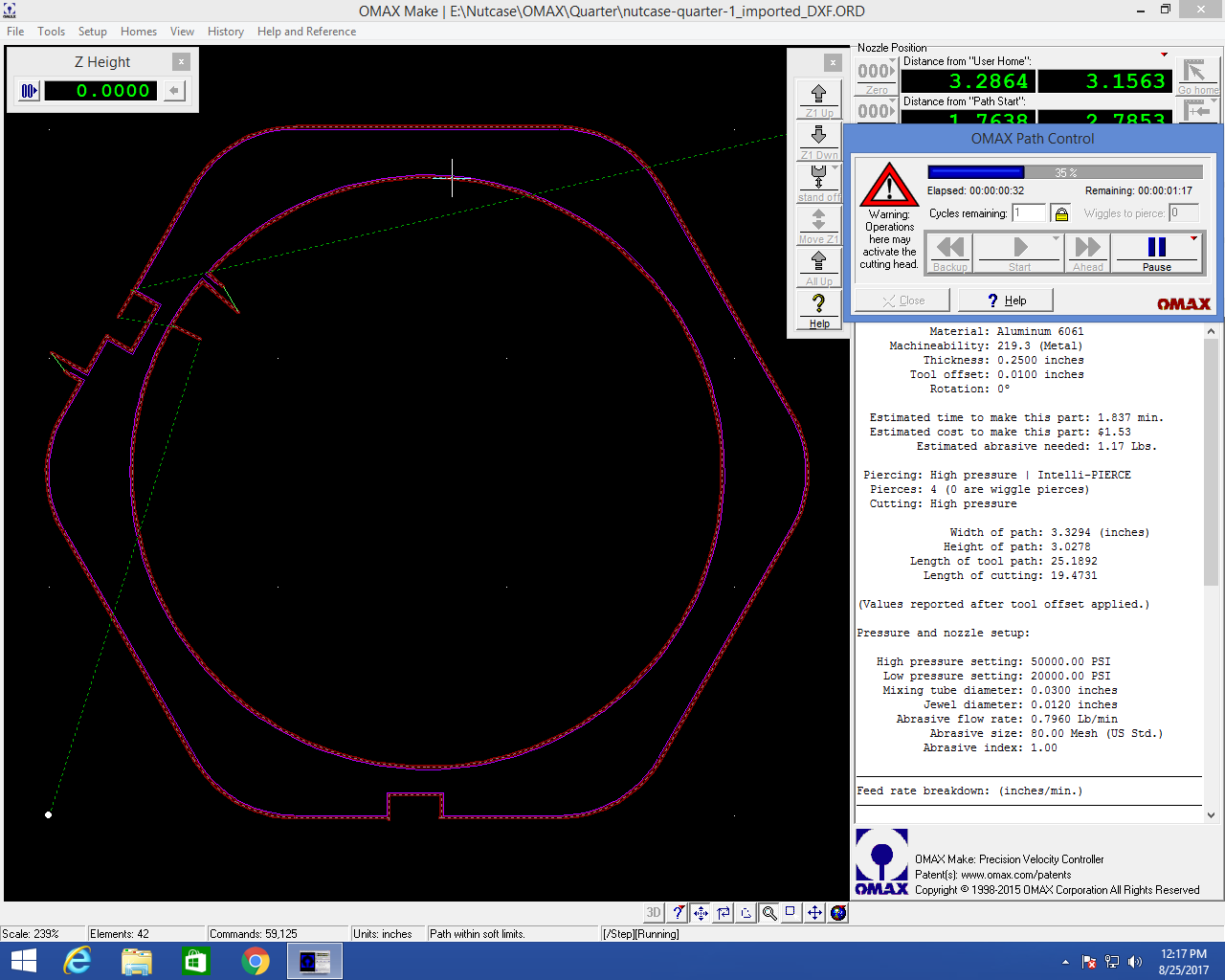The image size is (1225, 980).
Task: Toggle the pan-to-nozzle crosshair tool
Action: [701, 913]
